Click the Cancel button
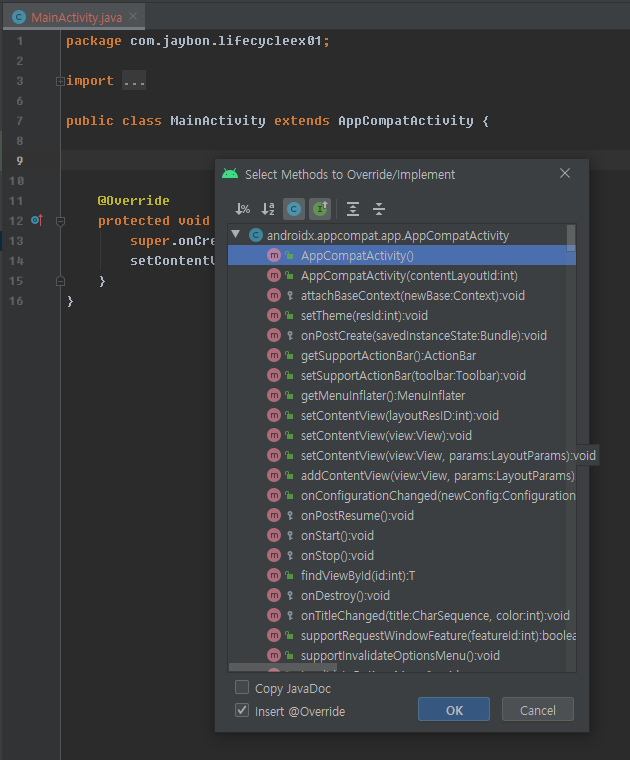 (537, 710)
